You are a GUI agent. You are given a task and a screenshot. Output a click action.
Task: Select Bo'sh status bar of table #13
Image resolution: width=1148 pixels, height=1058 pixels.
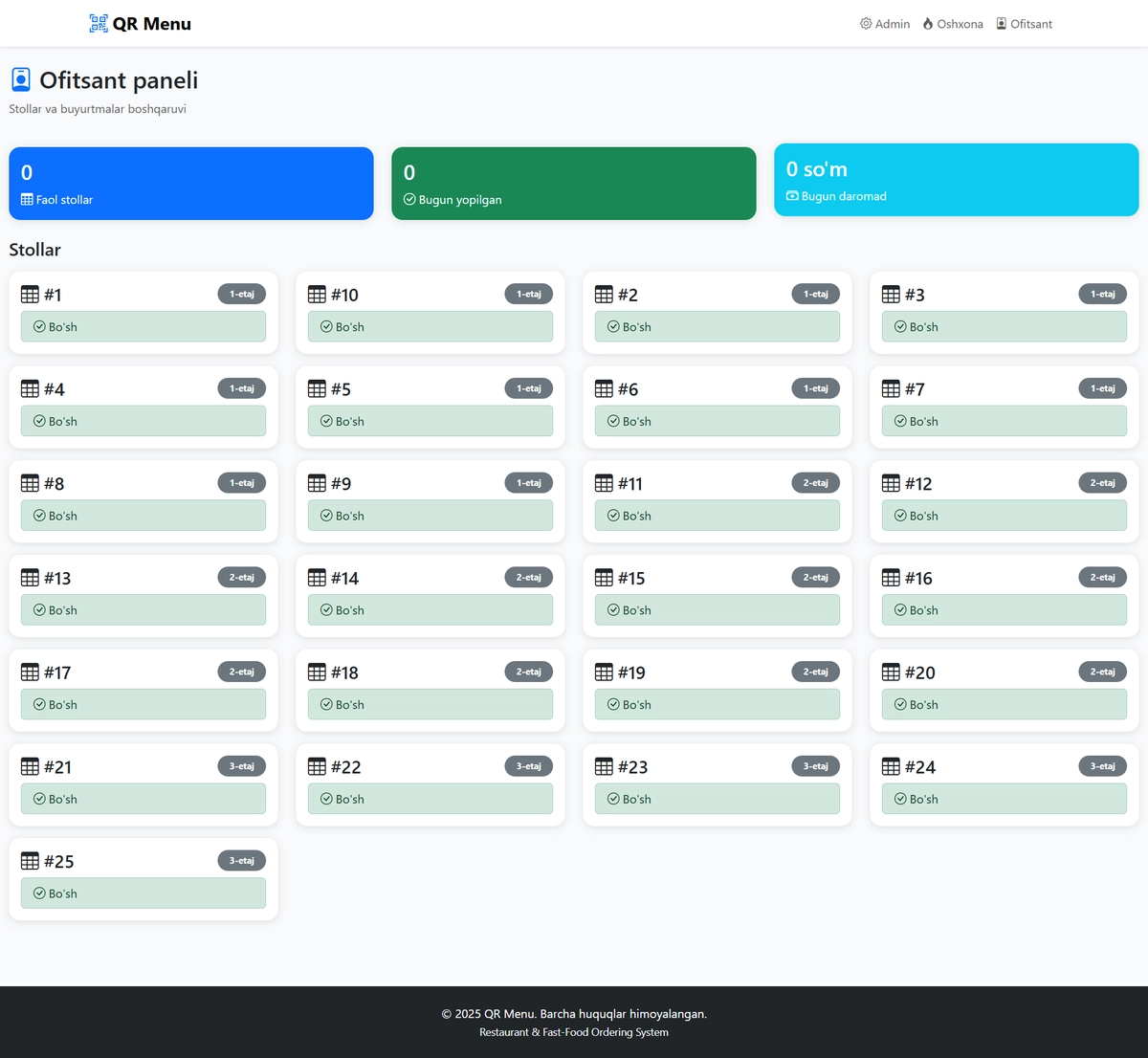143,610
